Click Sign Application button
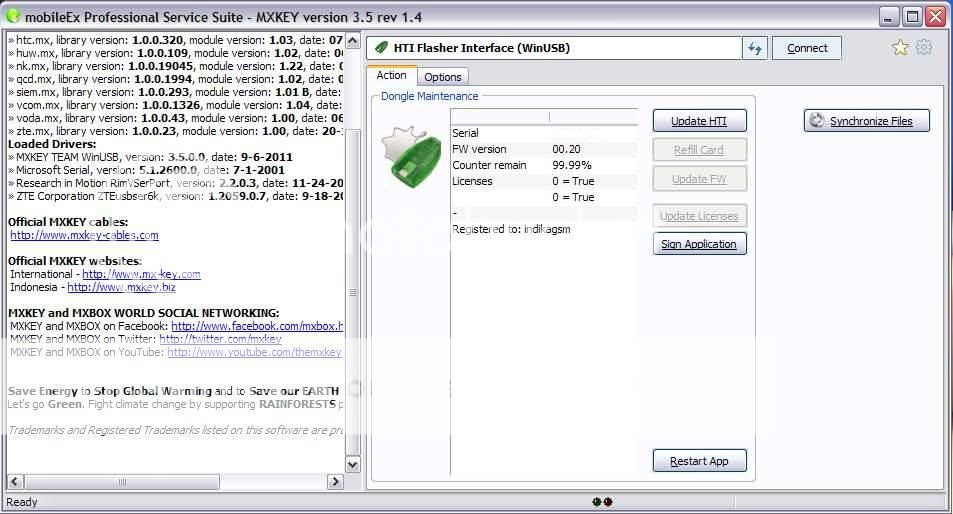The width and height of the screenshot is (953, 514). point(699,244)
